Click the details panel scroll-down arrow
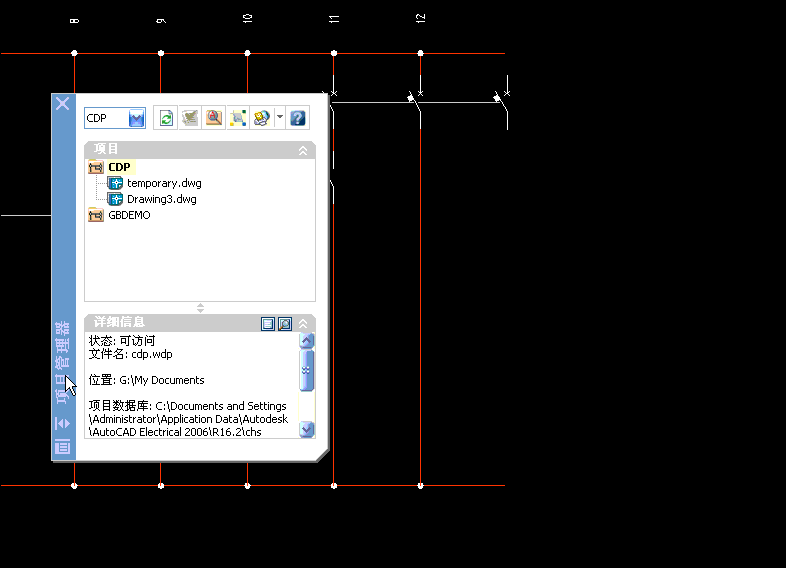The width and height of the screenshot is (786, 568). tap(307, 428)
